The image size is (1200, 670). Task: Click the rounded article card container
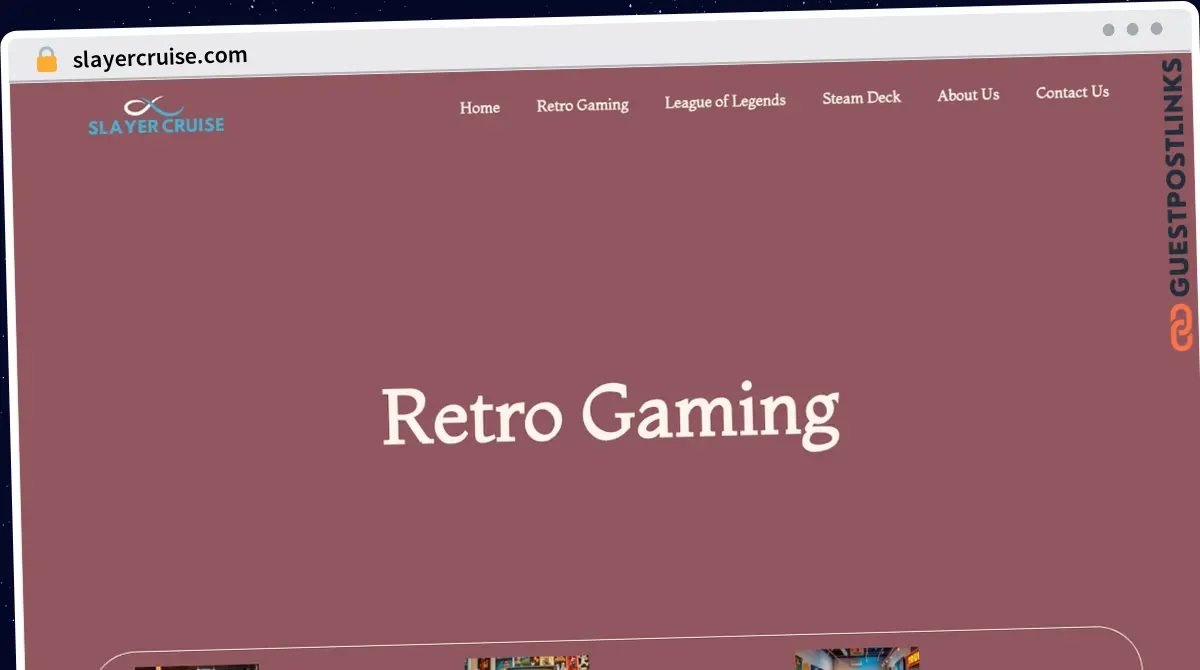(620, 649)
